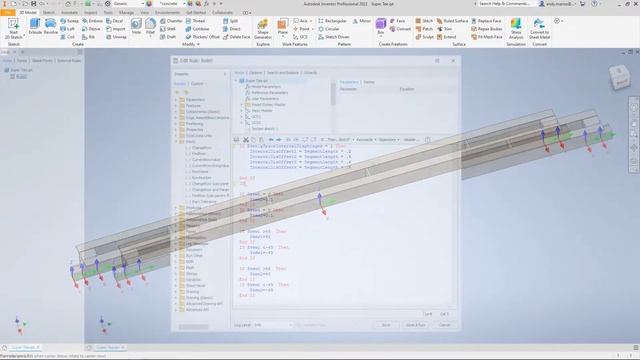640x360 pixels.
Task: Pick the Shell tool
Action: pos(168,29)
